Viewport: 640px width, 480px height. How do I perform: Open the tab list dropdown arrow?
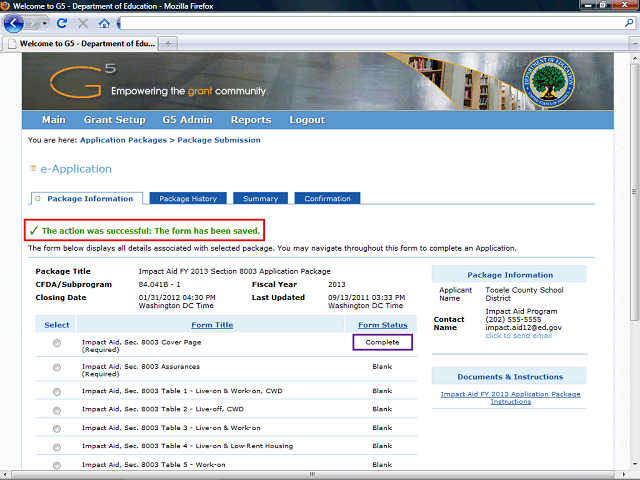(635, 43)
